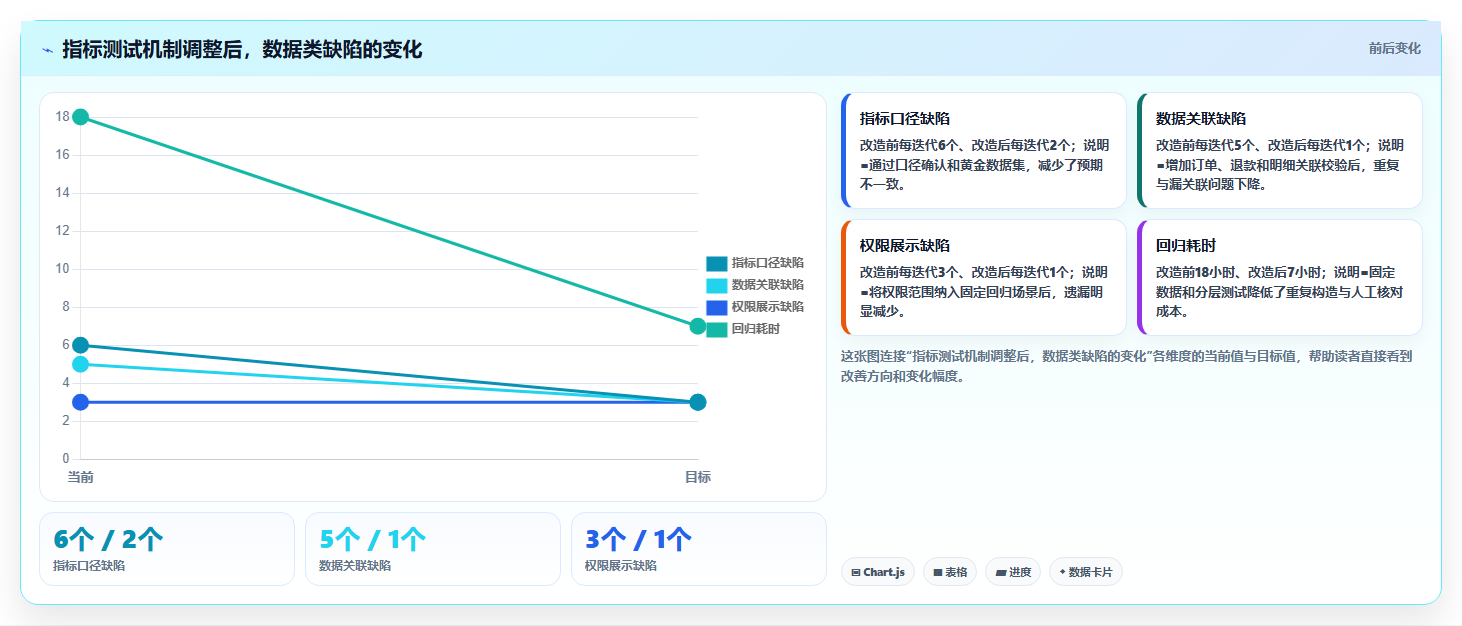Select the 回归耗时 data point at value 18
This screenshot has width=1462, height=626.
point(81,117)
